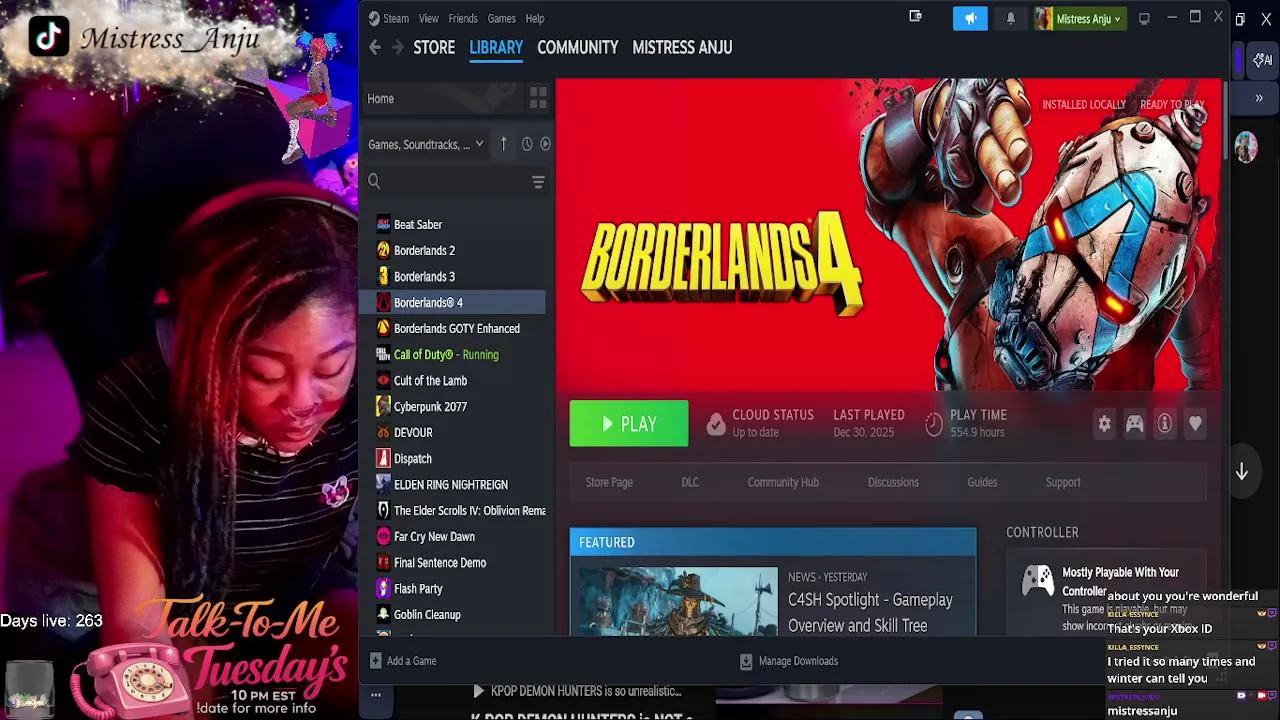Viewport: 1280px width, 720px height.
Task: Open the Discussions link
Action: [893, 482]
